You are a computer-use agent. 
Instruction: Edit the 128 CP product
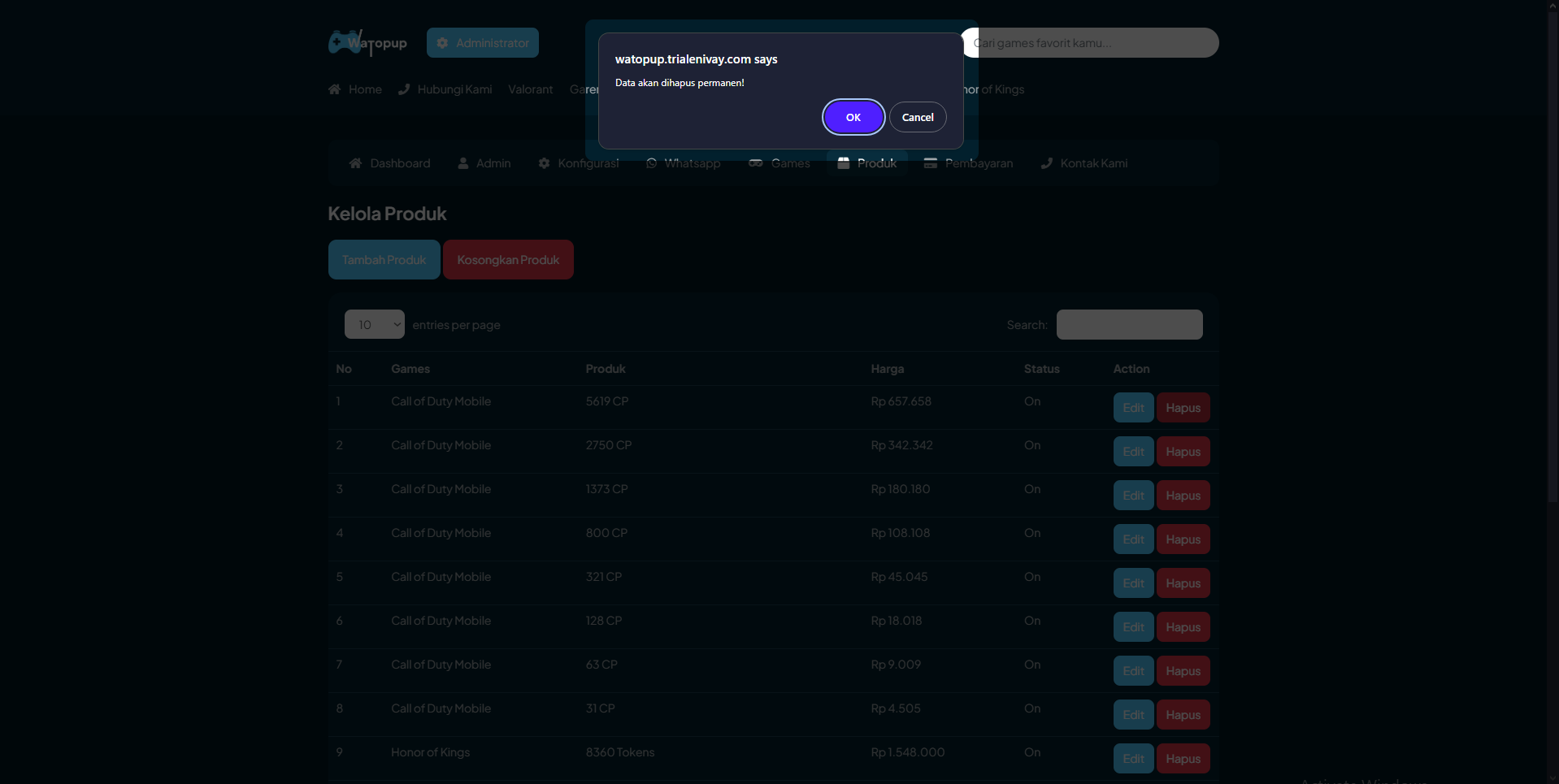coord(1133,627)
